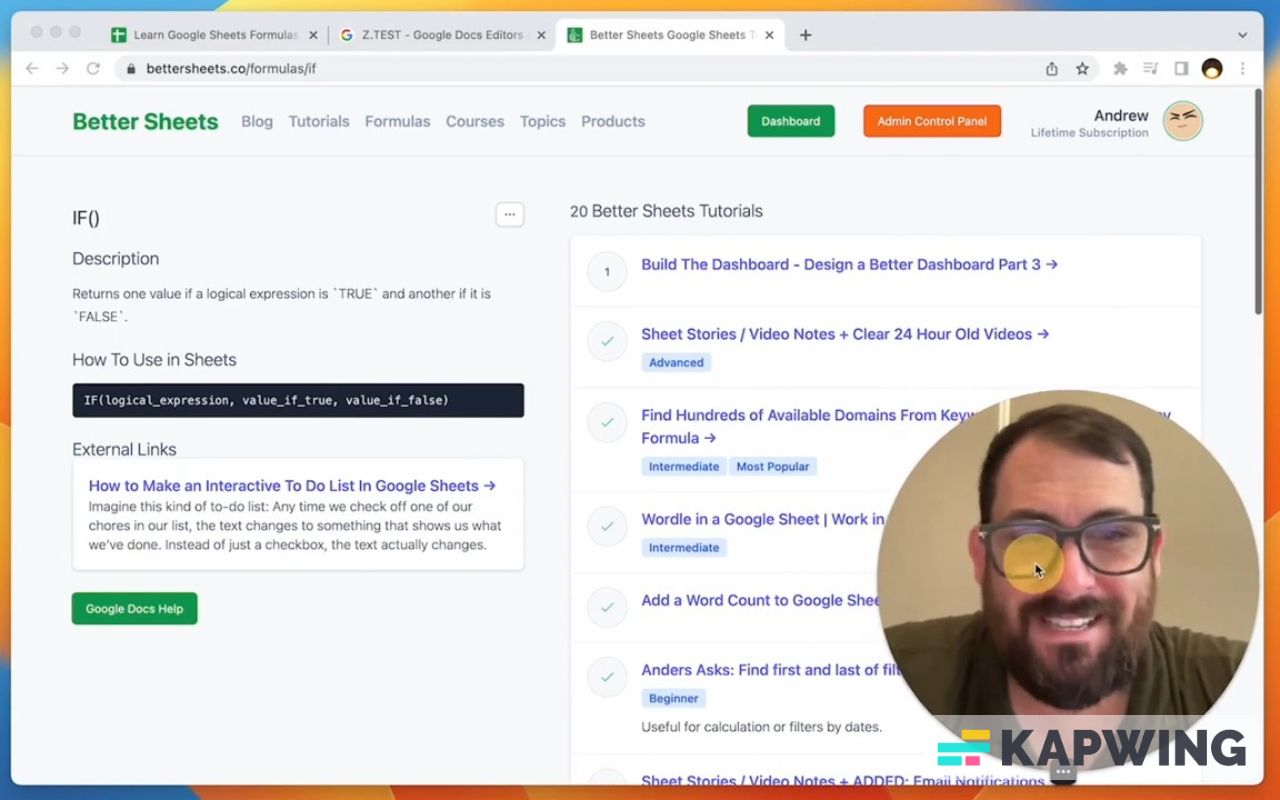Click the share page icon
The height and width of the screenshot is (800, 1280).
[x=1052, y=69]
